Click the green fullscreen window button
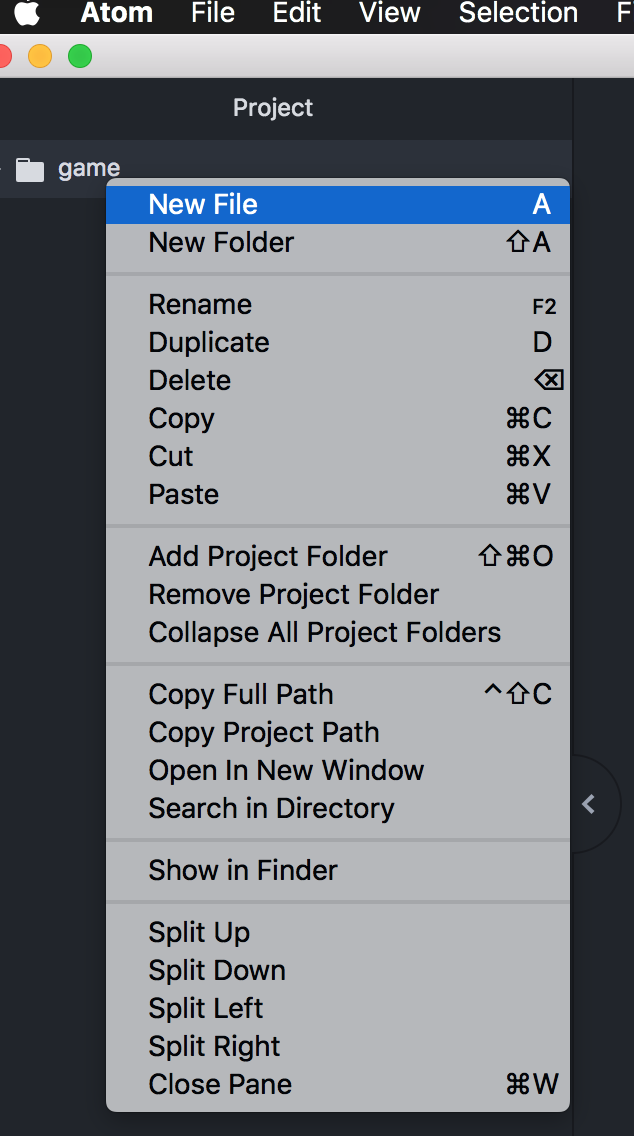Screen dimensions: 634x1136 (x=80, y=56)
